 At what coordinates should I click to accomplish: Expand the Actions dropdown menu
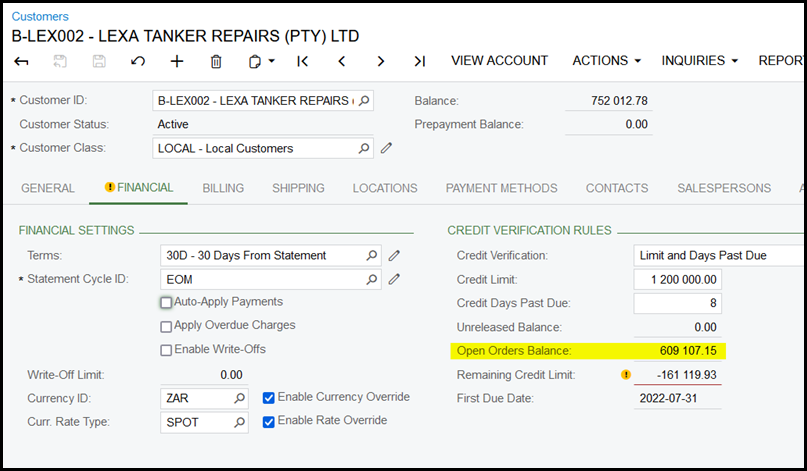click(x=606, y=61)
